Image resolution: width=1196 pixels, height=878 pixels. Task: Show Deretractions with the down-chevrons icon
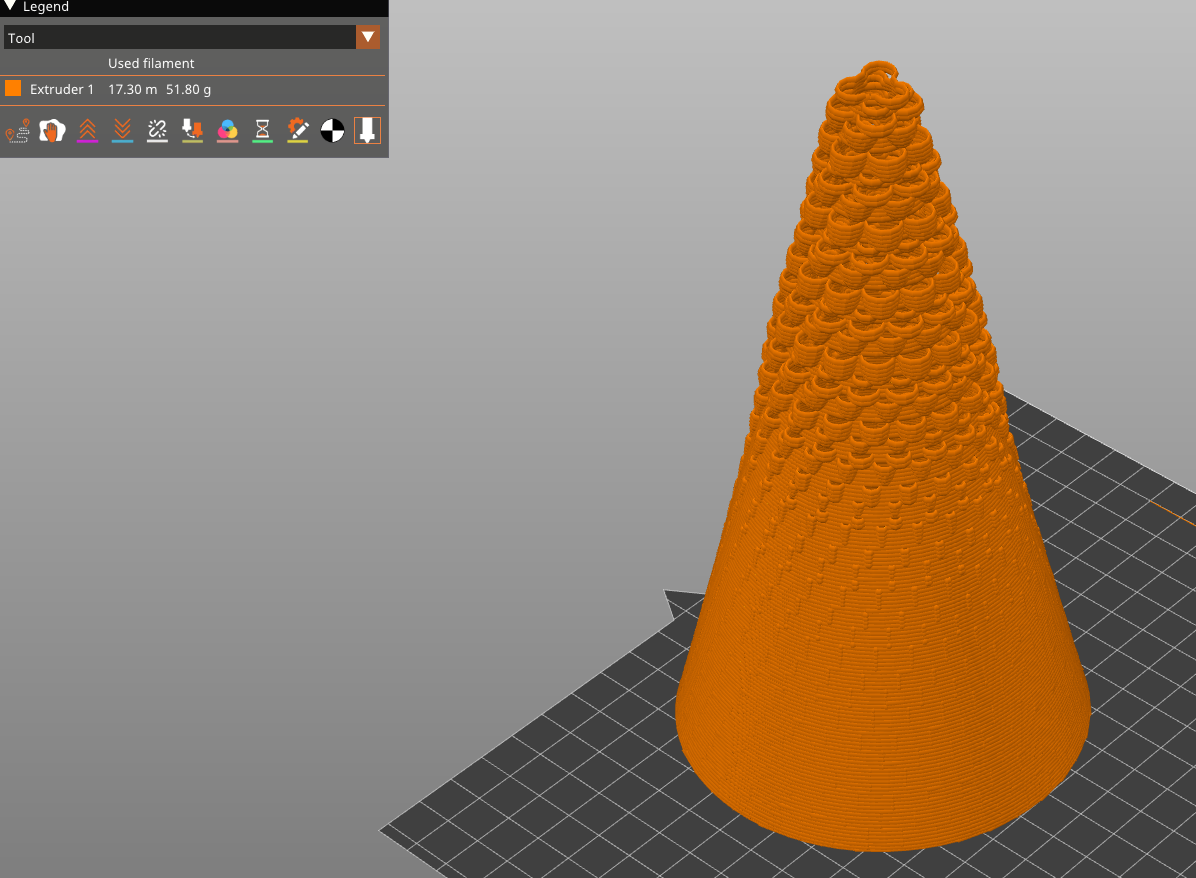coord(122,131)
